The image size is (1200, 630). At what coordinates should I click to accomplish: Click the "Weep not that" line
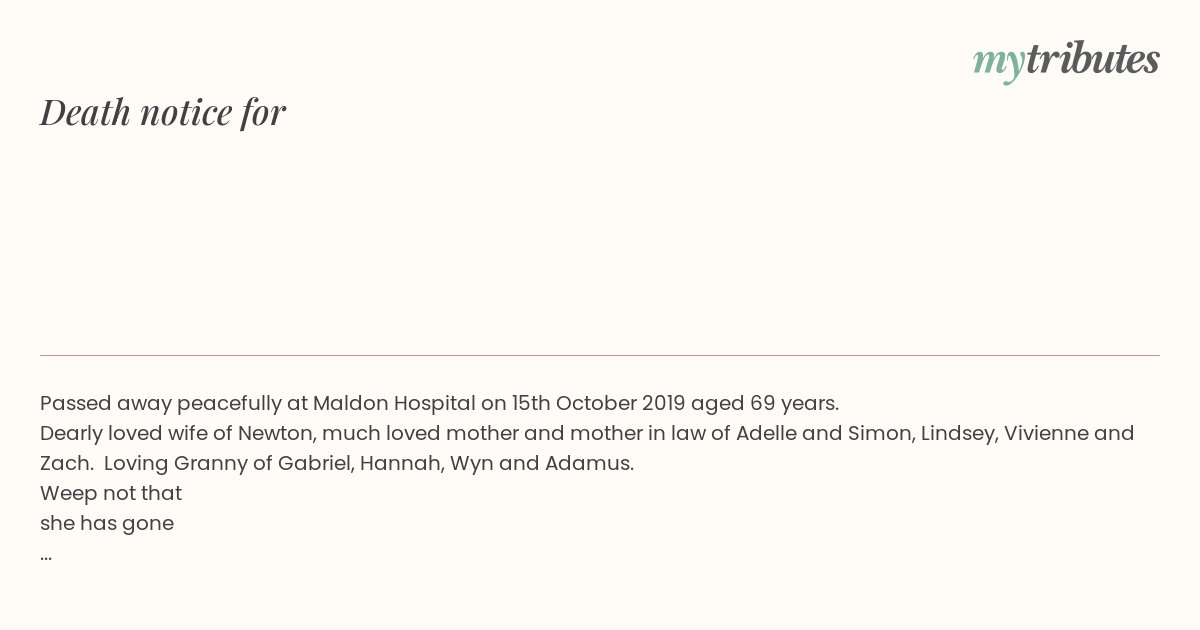tap(111, 494)
